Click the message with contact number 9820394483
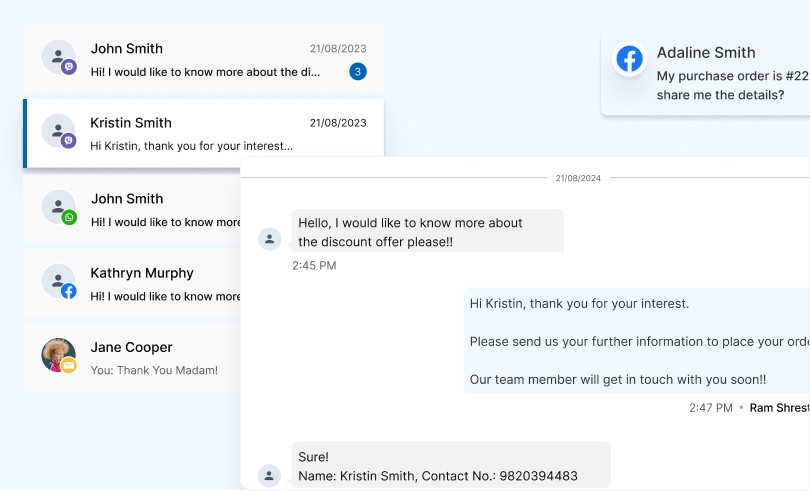This screenshot has height=491, width=810. 451,465
